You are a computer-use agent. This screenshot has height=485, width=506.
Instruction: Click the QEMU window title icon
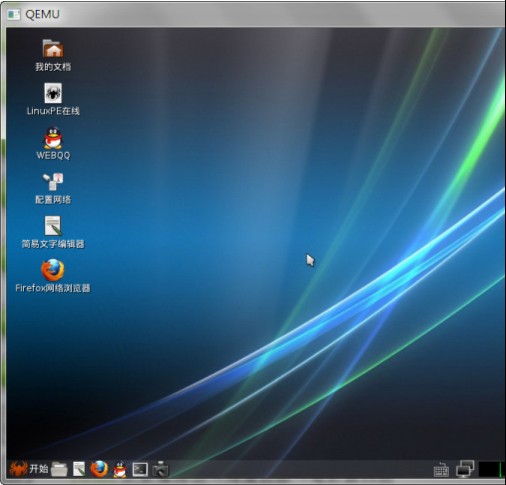click(x=14, y=14)
